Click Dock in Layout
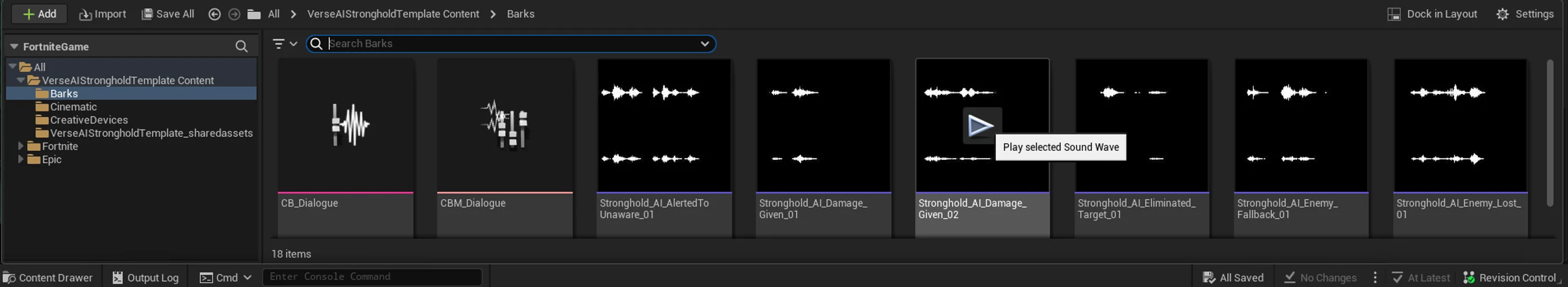Viewport: 1568px width, 287px height. coord(1433,14)
